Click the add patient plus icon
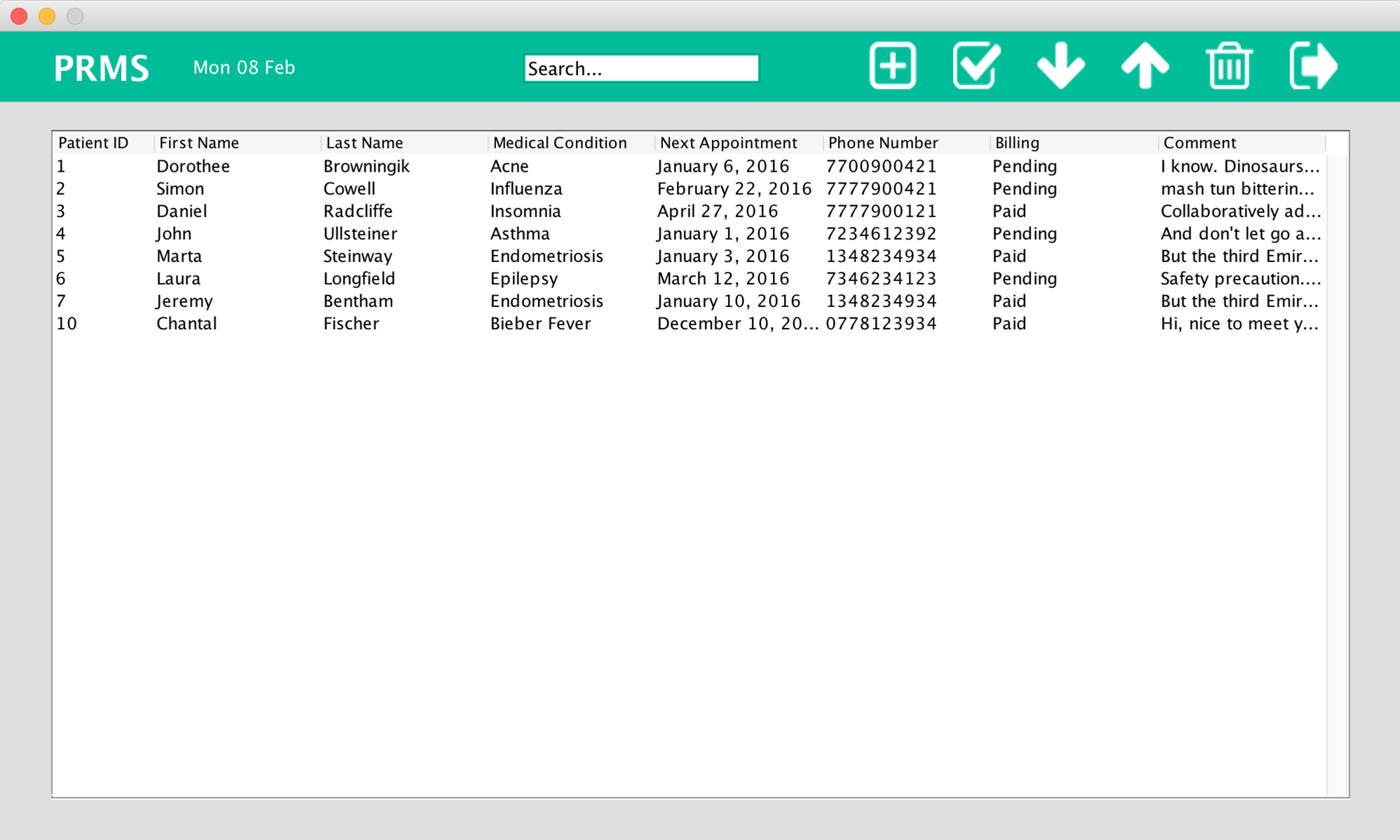The image size is (1400, 840). 893,66
